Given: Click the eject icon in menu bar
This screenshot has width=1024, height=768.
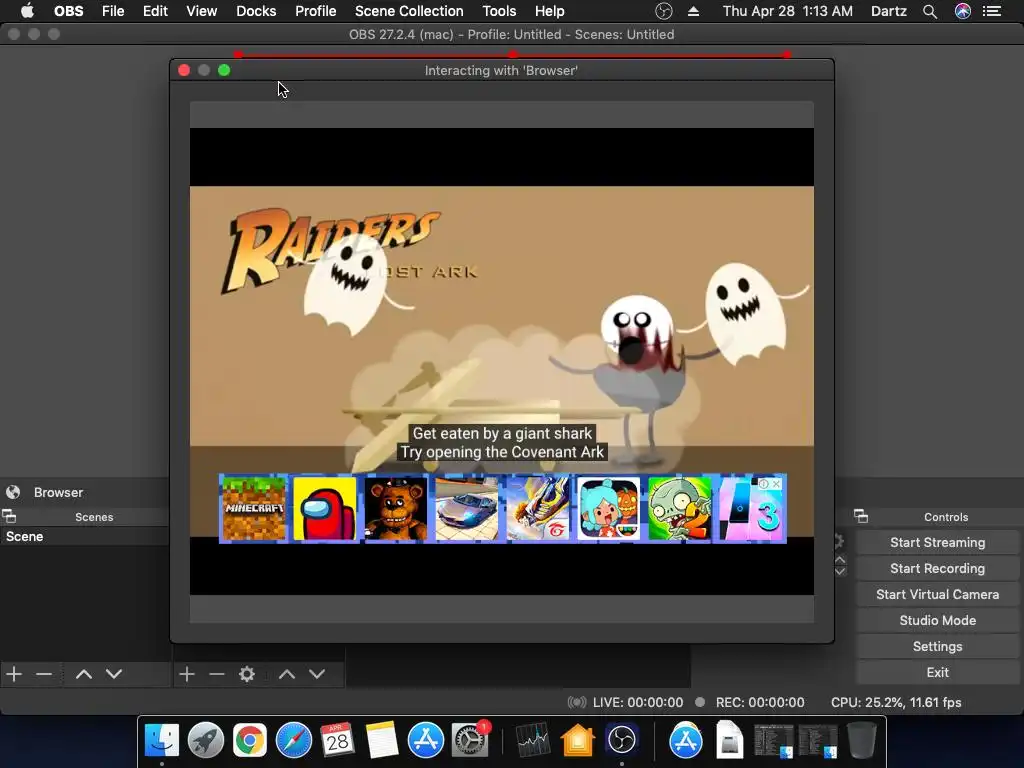Looking at the screenshot, I should click(694, 11).
